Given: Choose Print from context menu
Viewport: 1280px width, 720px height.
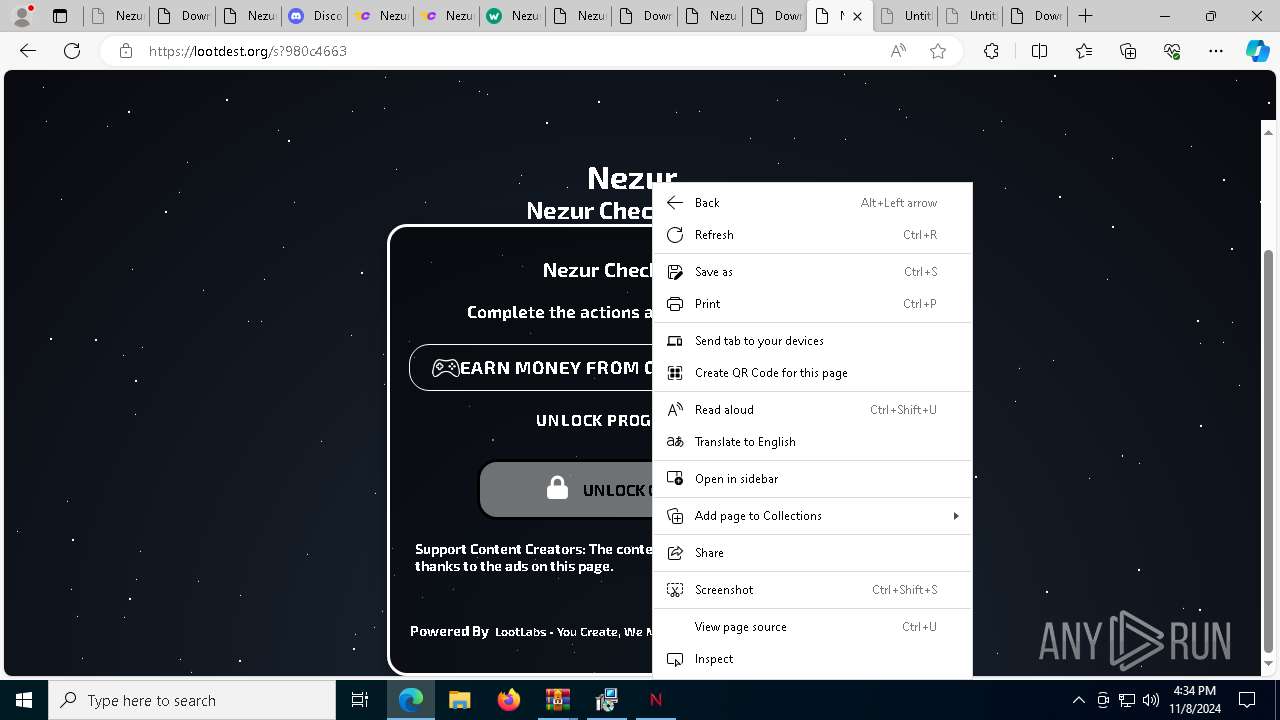Looking at the screenshot, I should coord(812,304).
